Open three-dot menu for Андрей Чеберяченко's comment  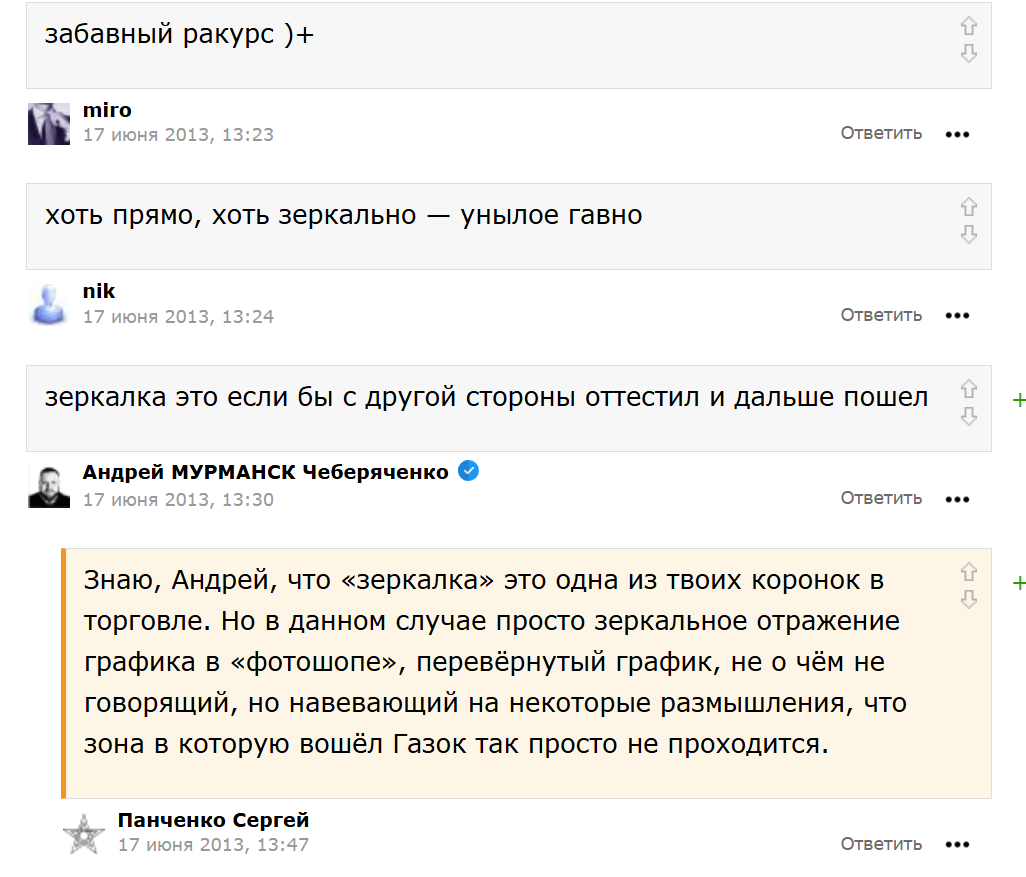957,499
